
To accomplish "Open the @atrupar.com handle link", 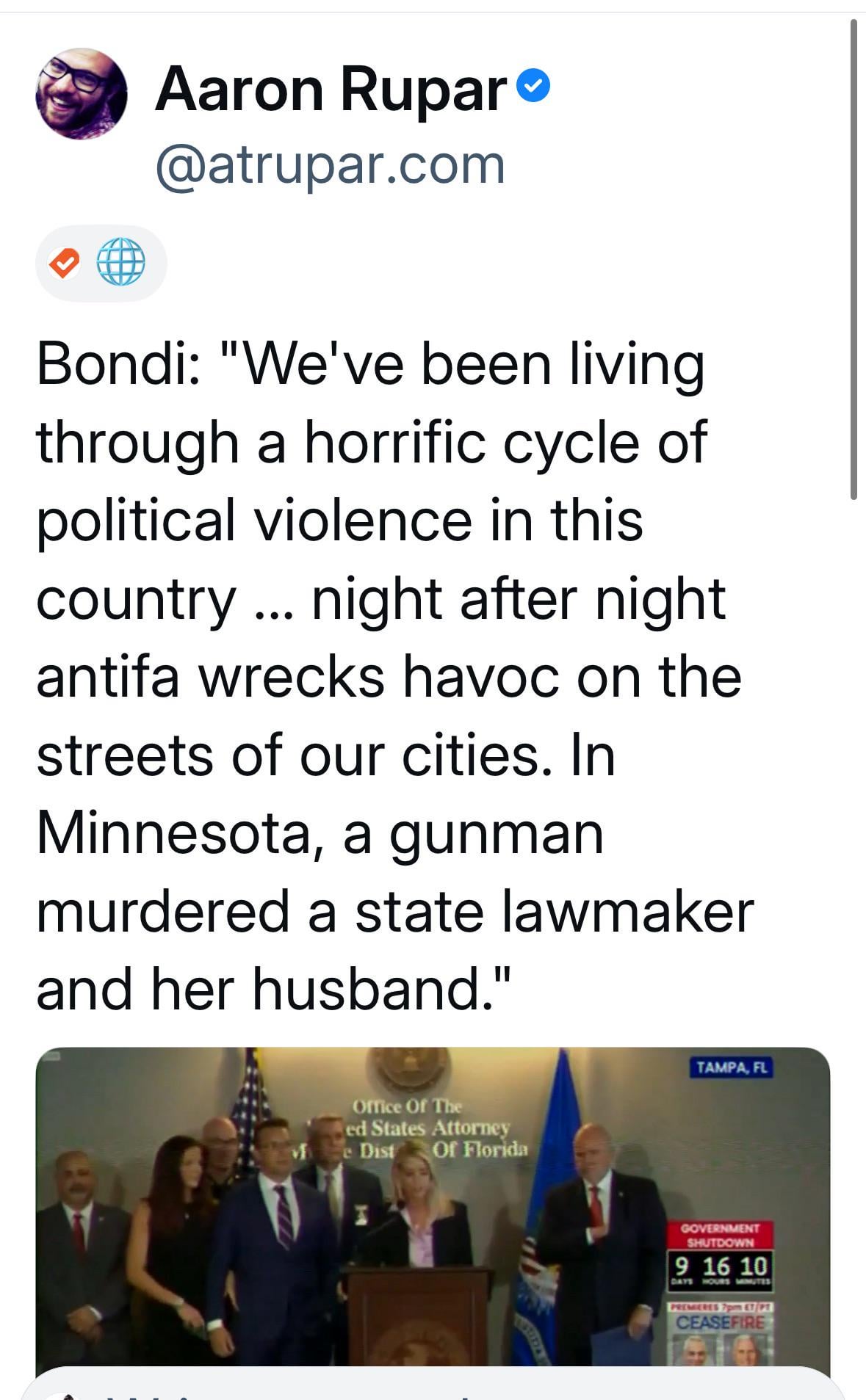I will click(330, 165).
